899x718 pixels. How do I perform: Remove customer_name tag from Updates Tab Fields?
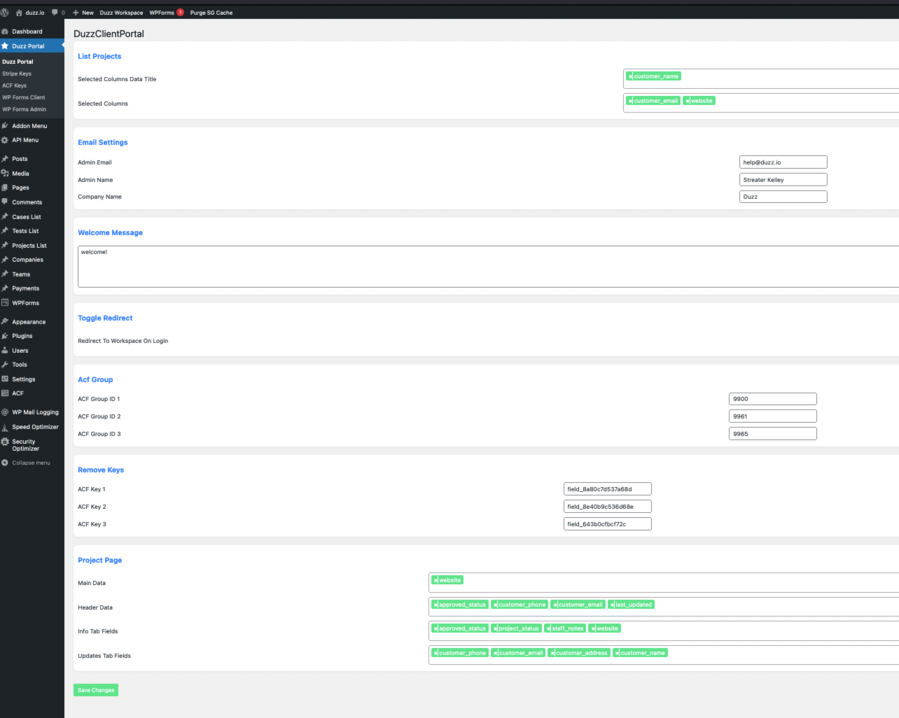(x=617, y=653)
